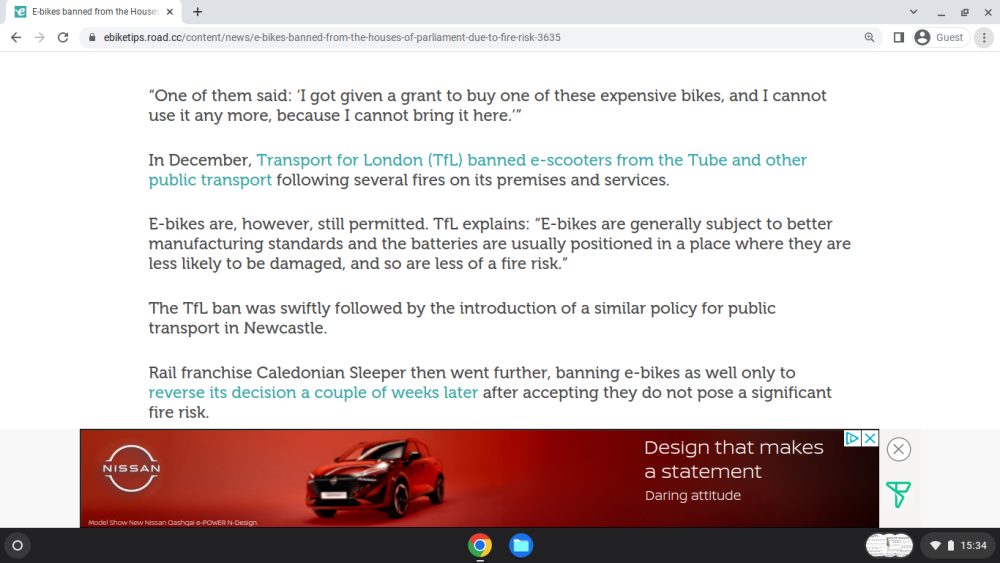
Task: Toggle the browser side panel
Action: [x=899, y=38]
